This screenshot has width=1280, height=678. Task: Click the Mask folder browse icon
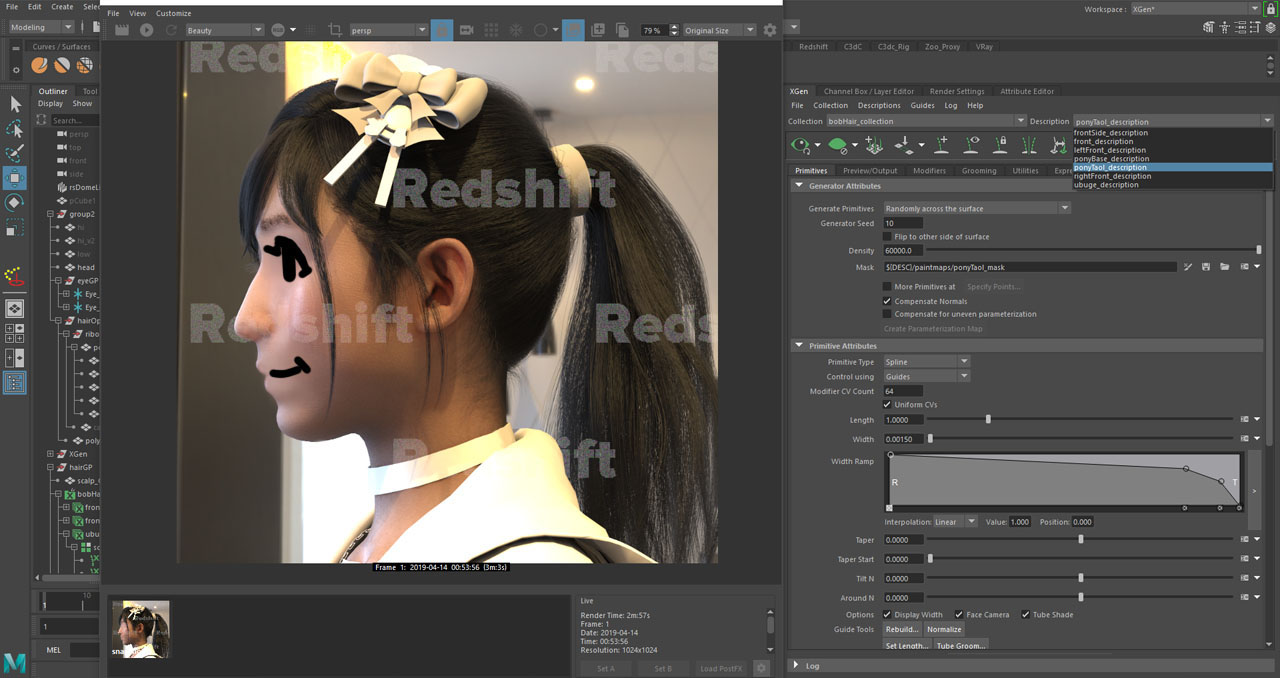coord(1224,267)
